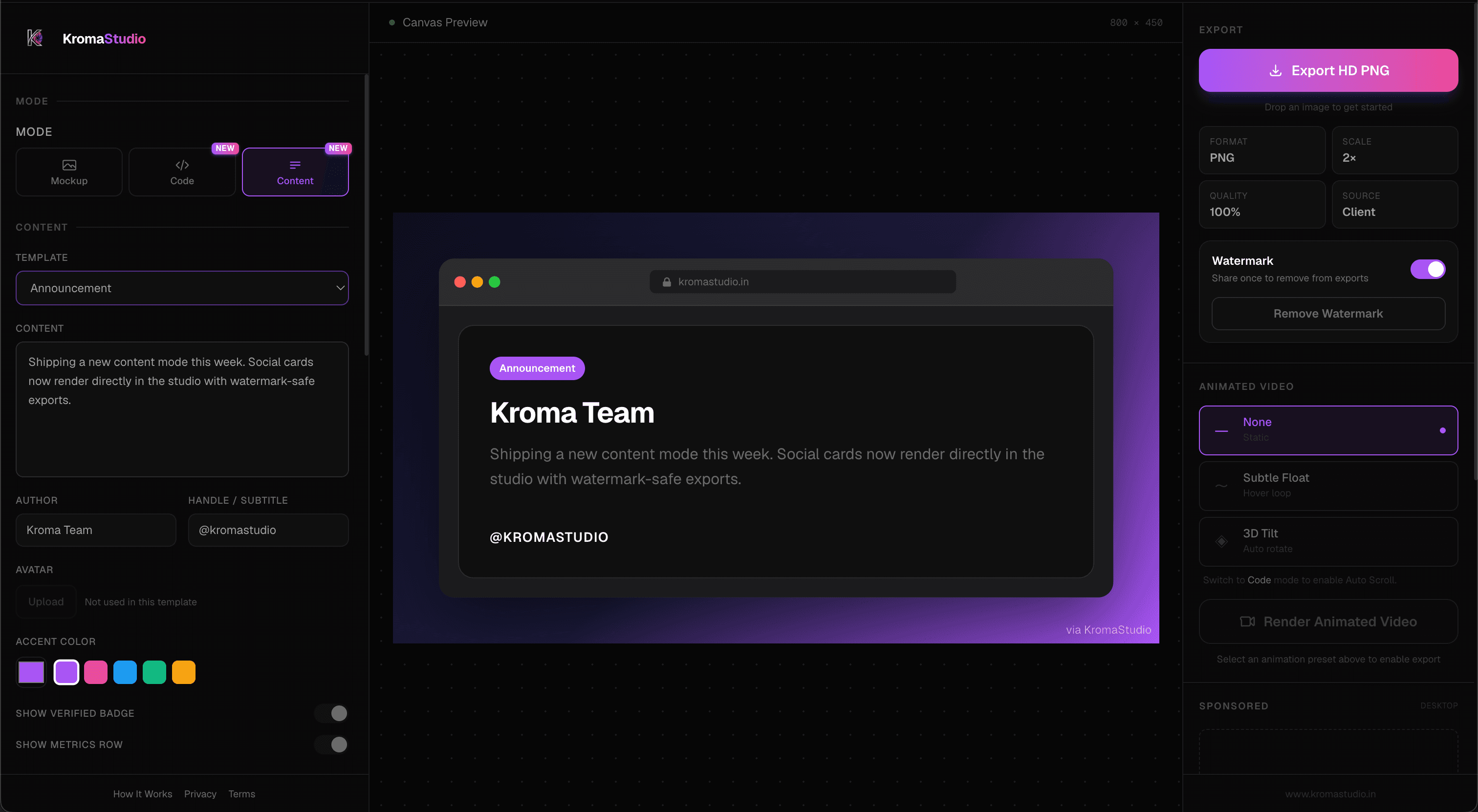This screenshot has width=1478, height=812.
Task: Switch to Mockup mode tab
Action: [69, 172]
